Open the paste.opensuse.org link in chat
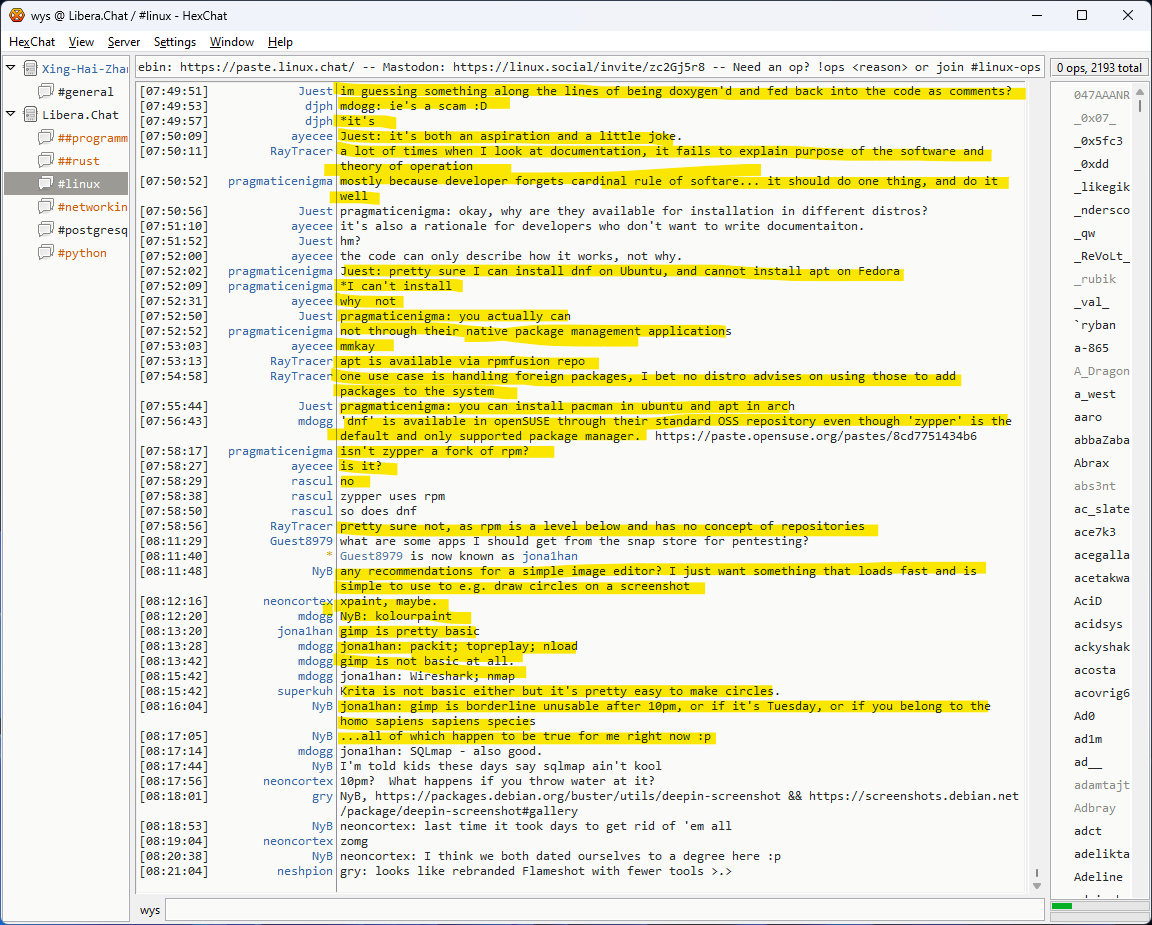Image resolution: width=1152 pixels, height=925 pixels. click(x=815, y=436)
